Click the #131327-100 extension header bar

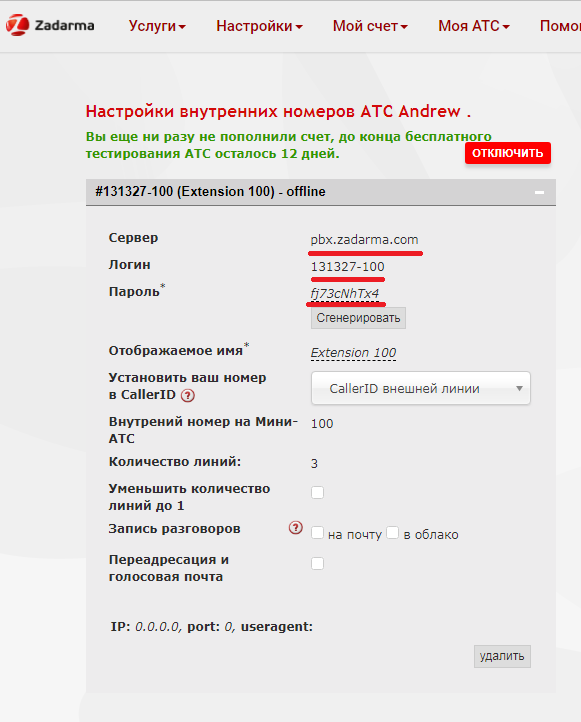(x=320, y=192)
